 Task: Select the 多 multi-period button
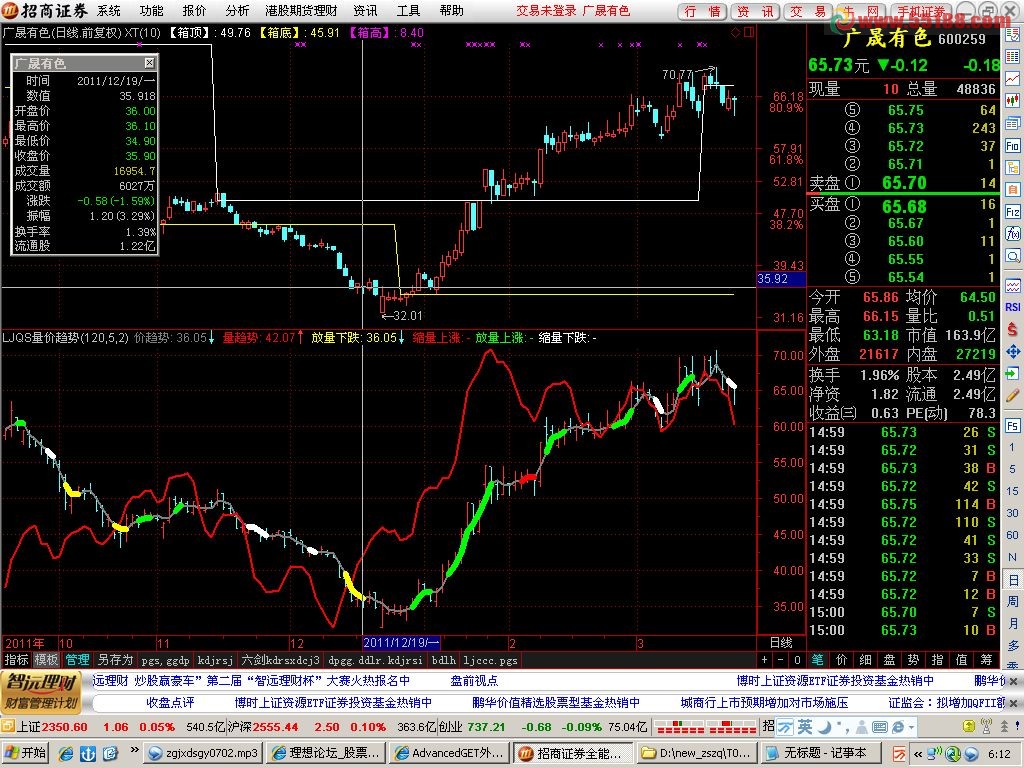tap(1013, 645)
